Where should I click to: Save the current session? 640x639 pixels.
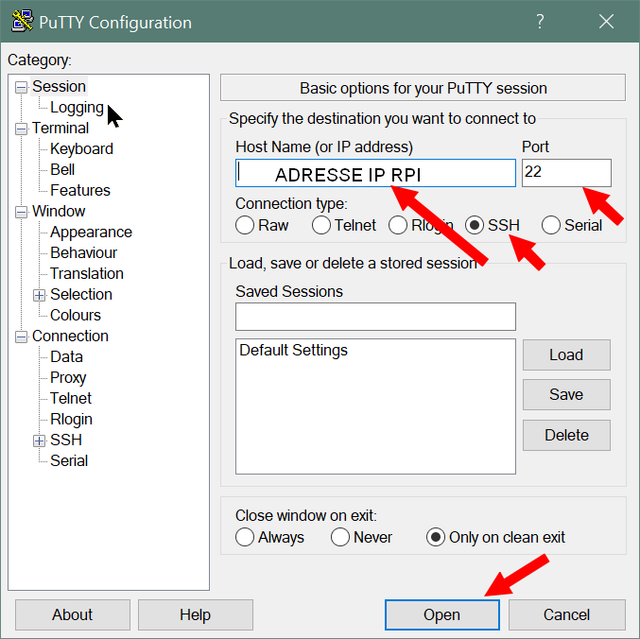point(567,395)
